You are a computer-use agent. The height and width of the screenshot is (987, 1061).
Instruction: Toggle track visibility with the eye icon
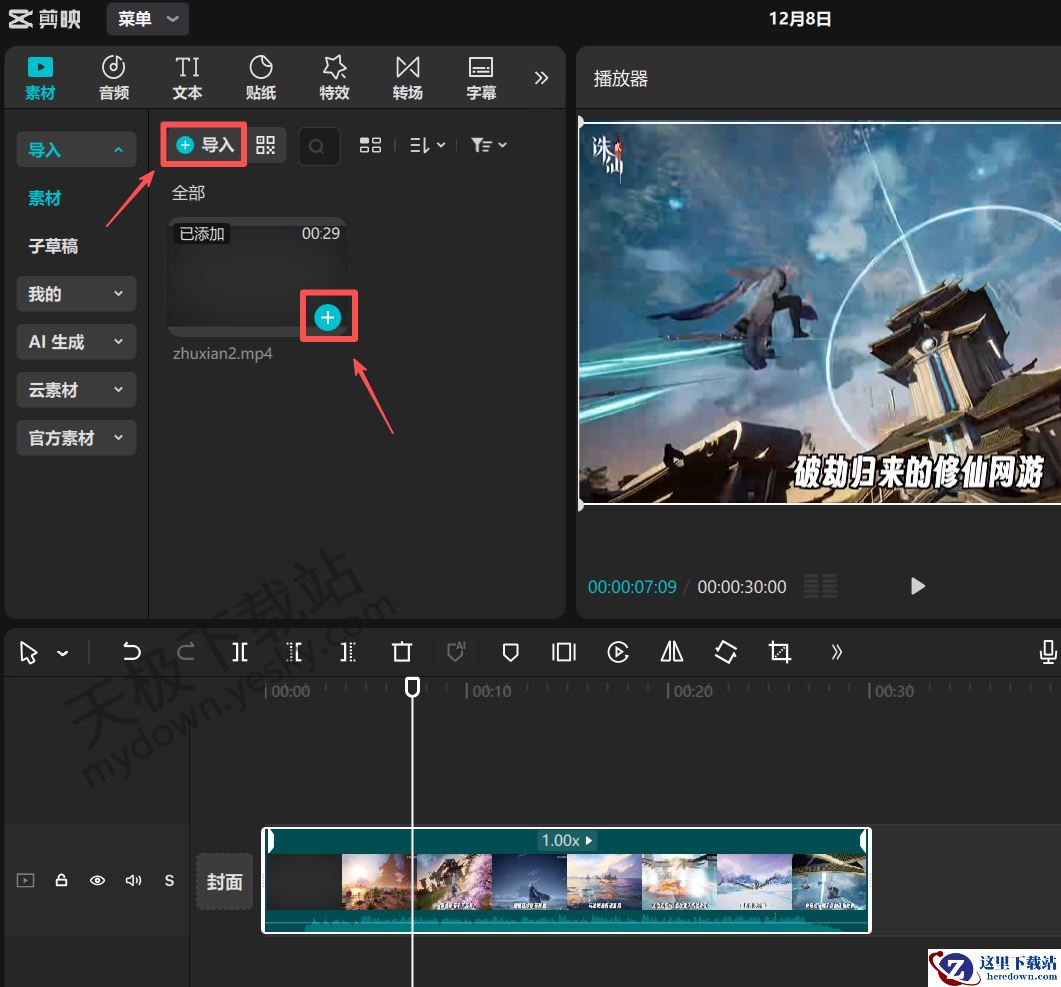pos(97,881)
